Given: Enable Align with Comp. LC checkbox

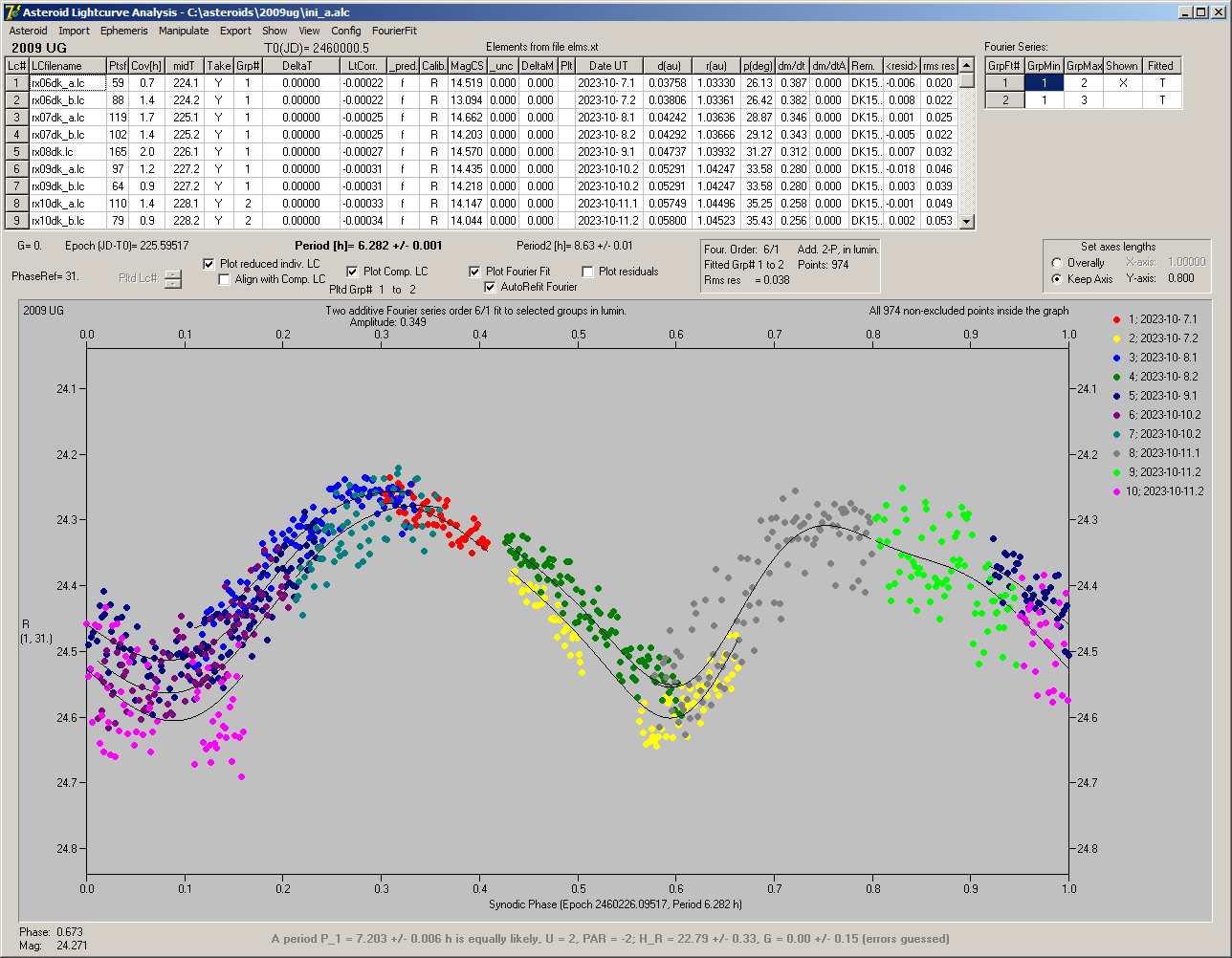Looking at the screenshot, I should click(x=225, y=279).
